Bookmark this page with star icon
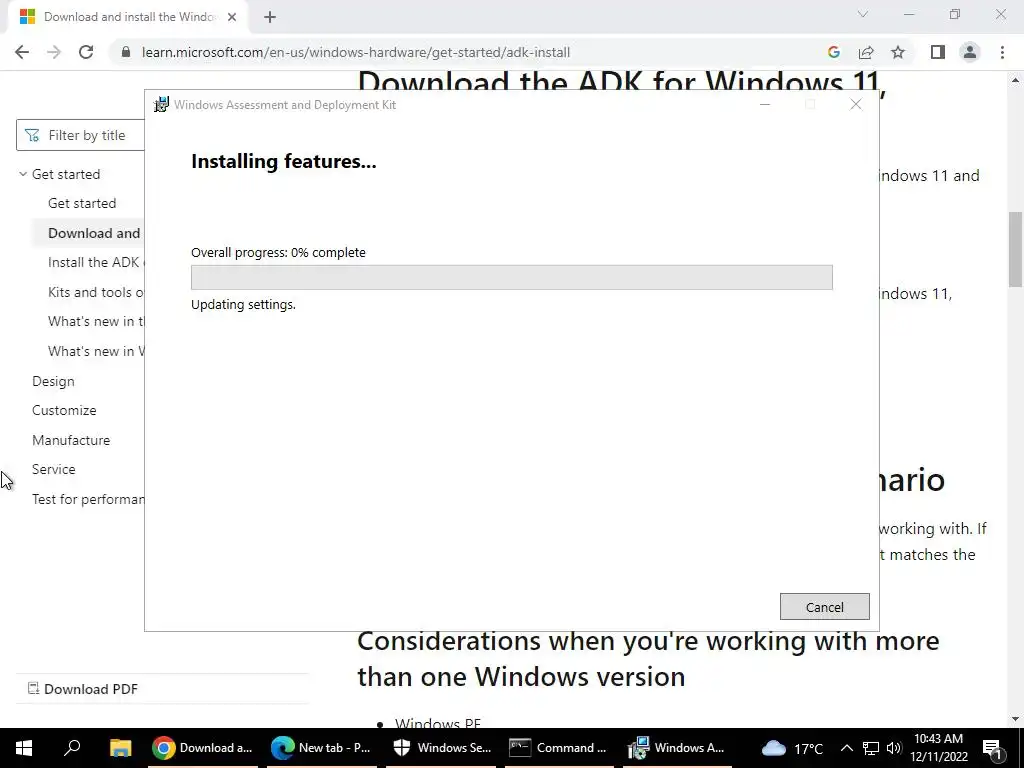This screenshot has height=768, width=1024. (x=898, y=52)
